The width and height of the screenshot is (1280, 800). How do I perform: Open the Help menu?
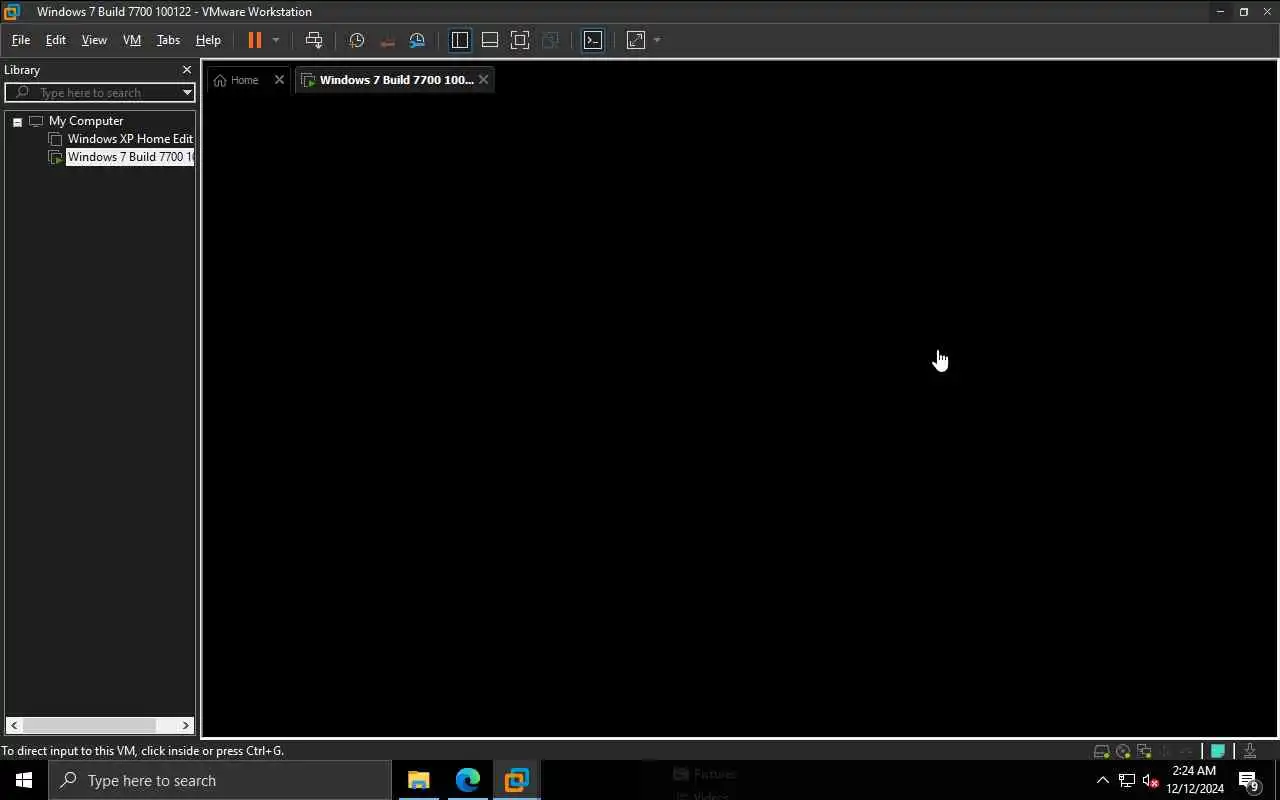(x=208, y=40)
